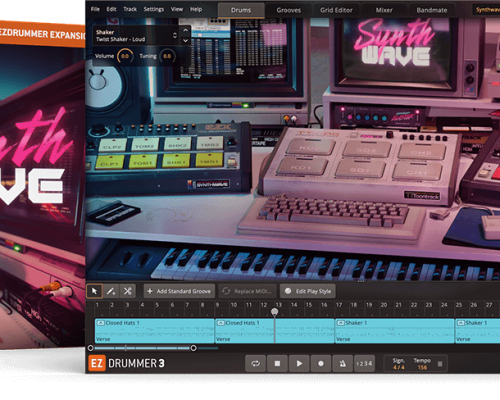Select the pencil draw tool
This screenshot has width=500, height=400.
tap(111, 291)
